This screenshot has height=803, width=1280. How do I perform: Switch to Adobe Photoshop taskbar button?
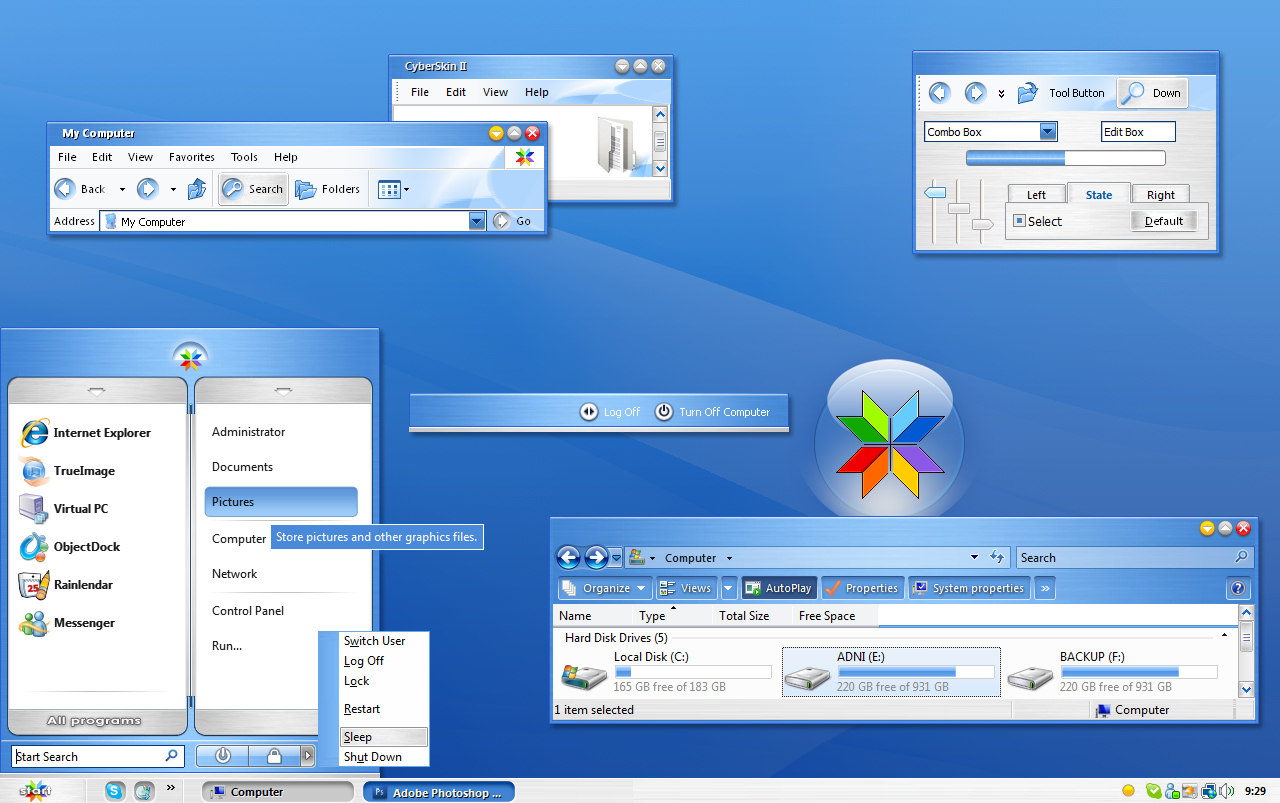tap(439, 792)
